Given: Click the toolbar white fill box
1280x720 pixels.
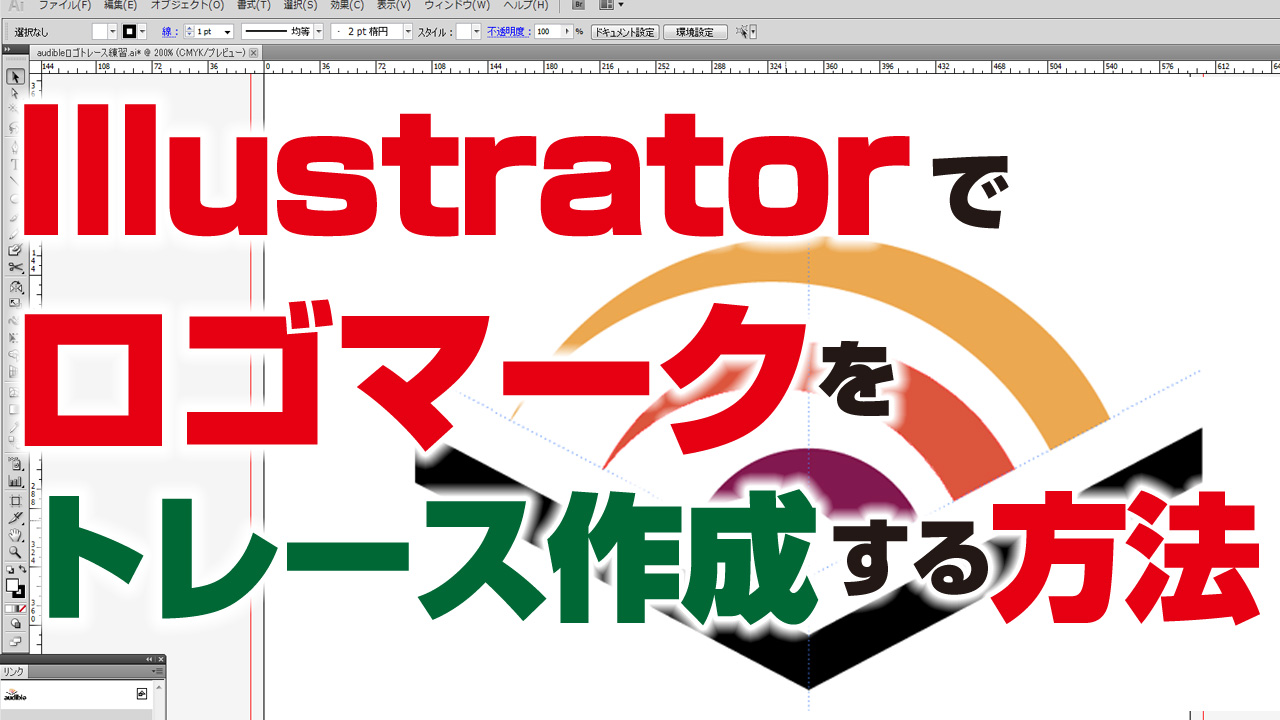Looking at the screenshot, I should coord(12,586).
